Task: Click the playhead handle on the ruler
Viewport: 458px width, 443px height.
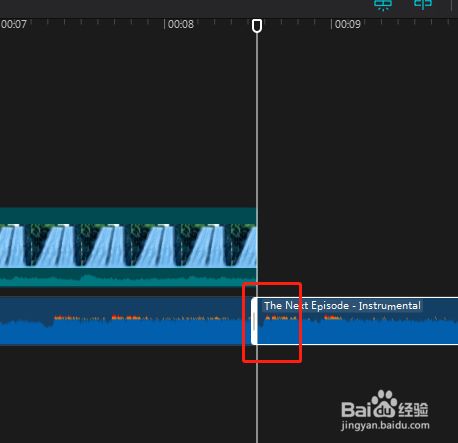Action: point(257,26)
